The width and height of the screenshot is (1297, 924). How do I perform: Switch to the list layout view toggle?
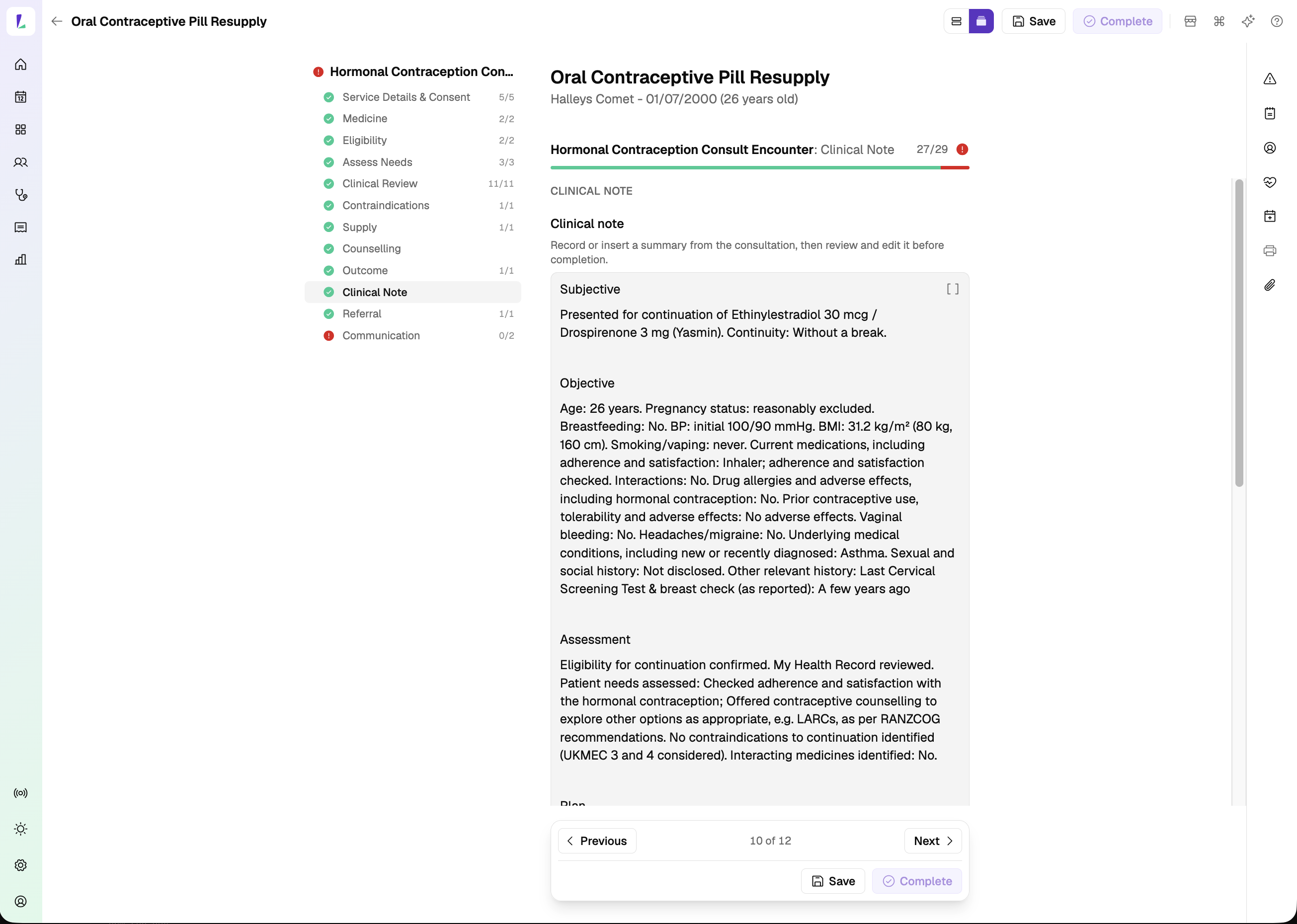point(957,21)
